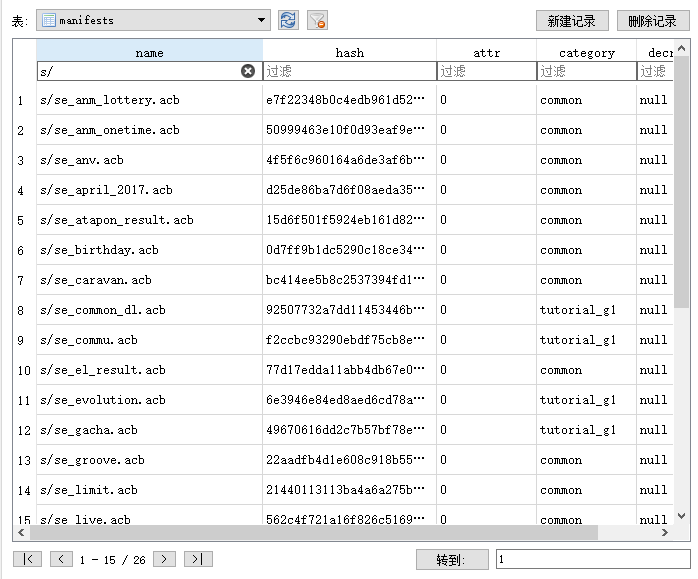Go to the first page of records
Viewport: 698px width, 579px height.
[27, 559]
